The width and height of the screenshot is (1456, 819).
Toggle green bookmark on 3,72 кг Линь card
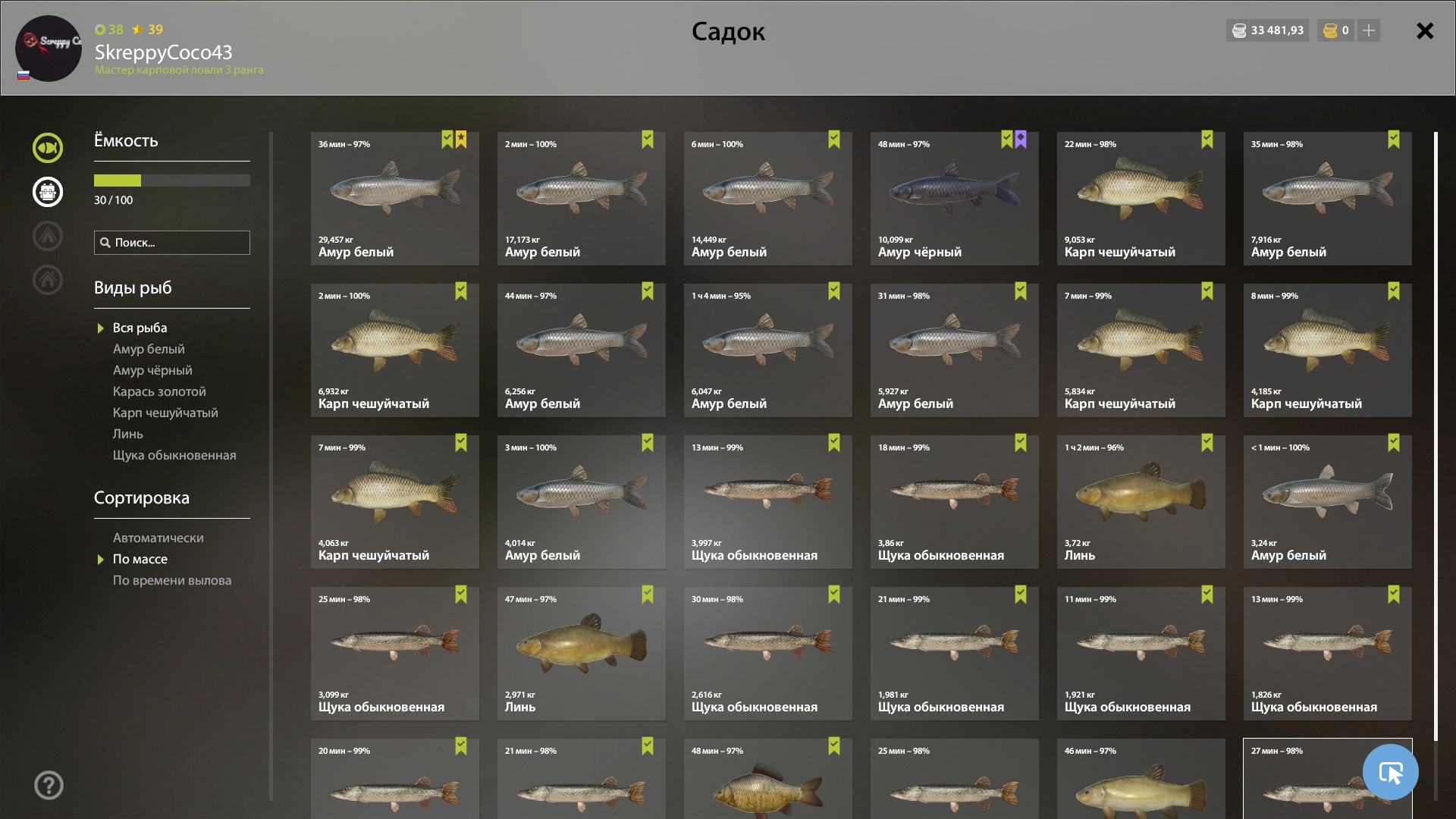click(1207, 443)
